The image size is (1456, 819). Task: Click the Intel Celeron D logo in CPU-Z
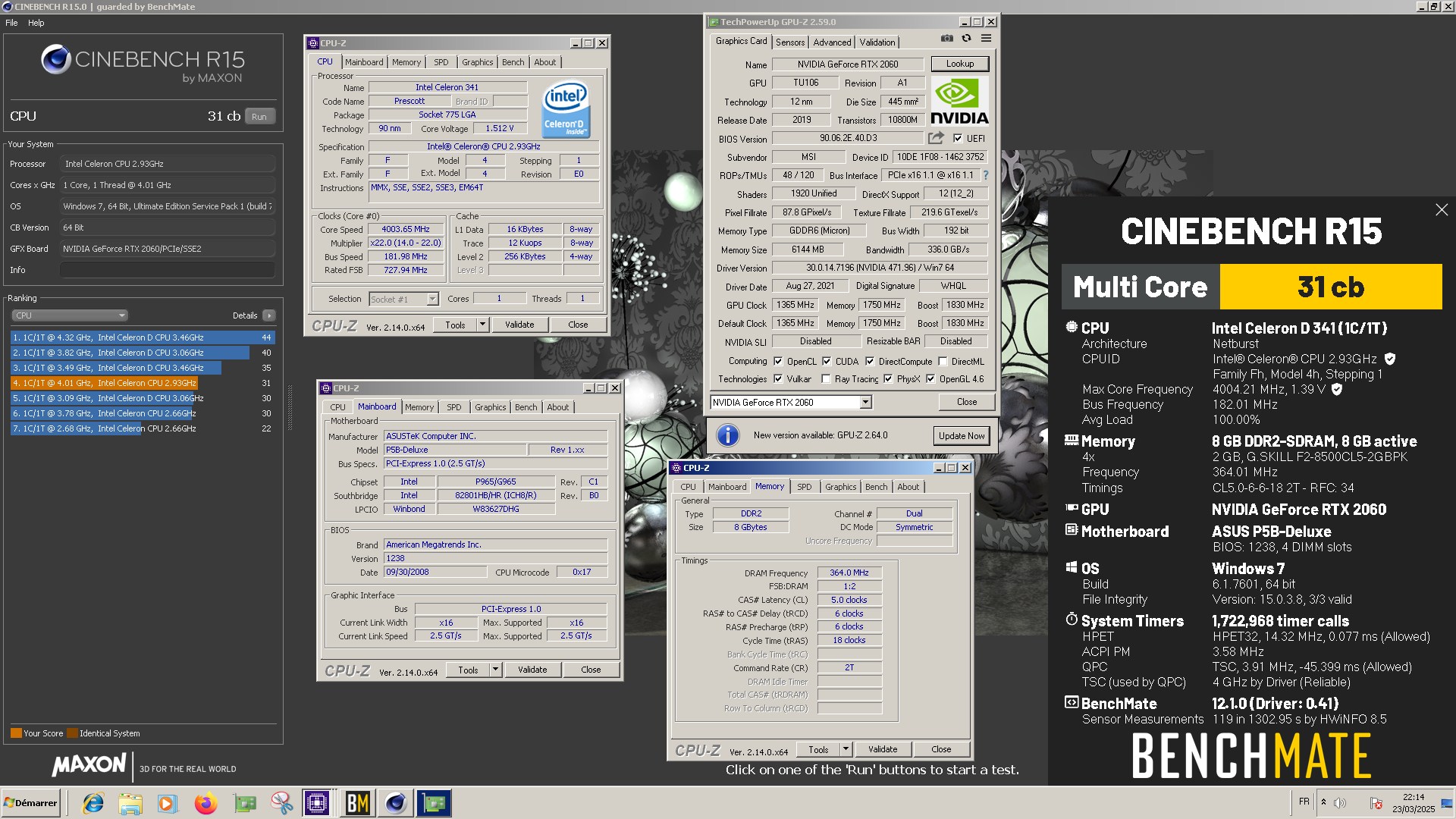[x=566, y=109]
